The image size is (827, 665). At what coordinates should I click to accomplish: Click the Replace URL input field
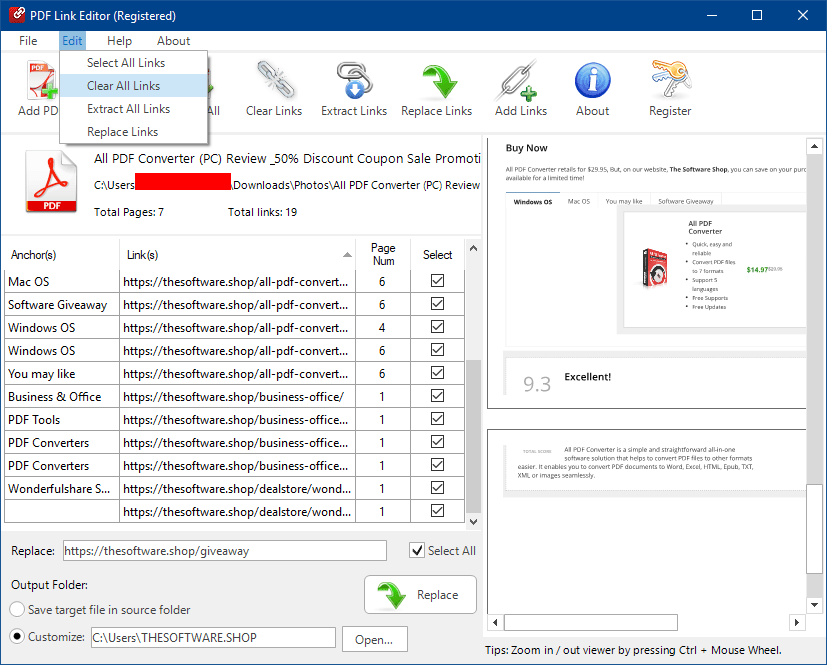coord(224,550)
